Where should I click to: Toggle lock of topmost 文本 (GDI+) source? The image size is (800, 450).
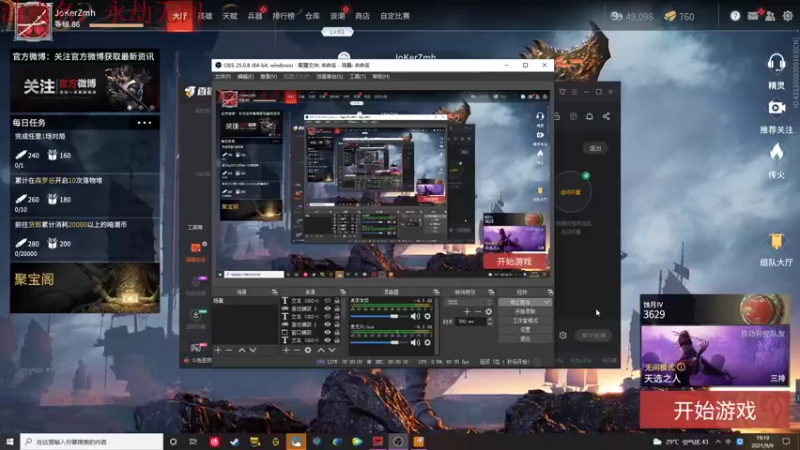pos(337,301)
